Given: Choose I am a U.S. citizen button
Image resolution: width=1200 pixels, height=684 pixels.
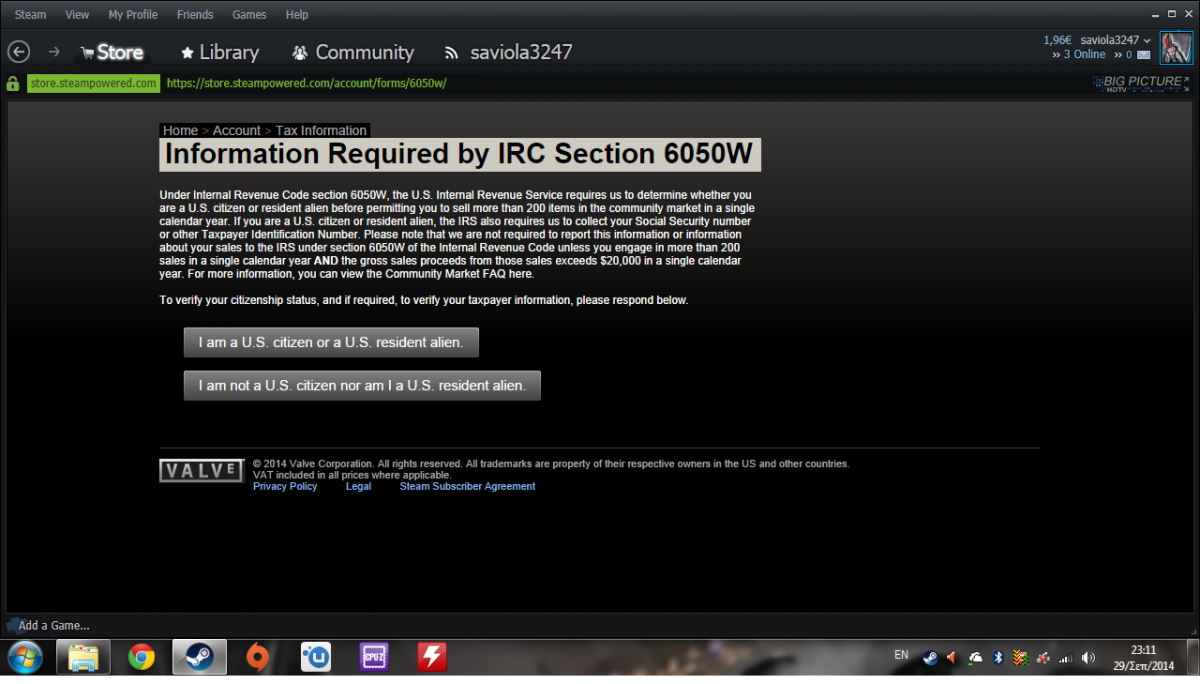Looking at the screenshot, I should tap(331, 342).
